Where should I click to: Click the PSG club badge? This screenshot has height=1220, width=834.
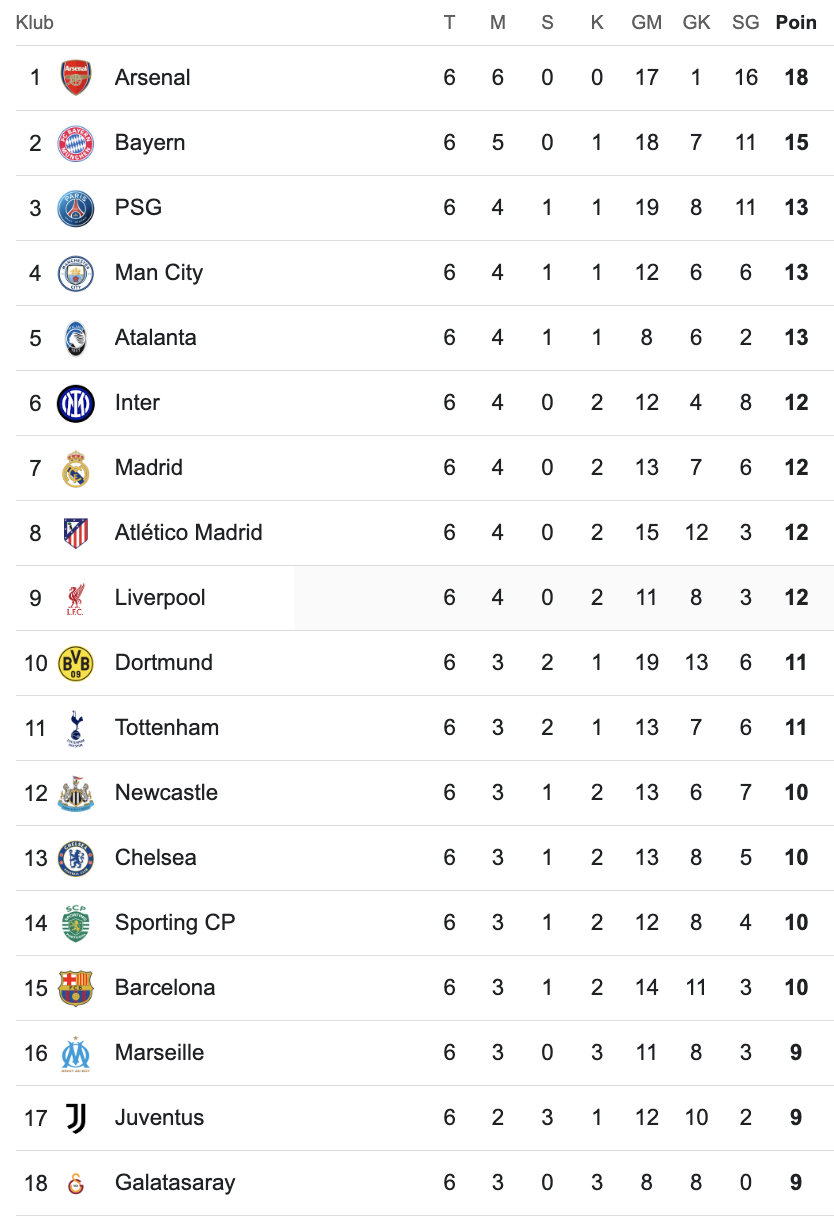(76, 208)
